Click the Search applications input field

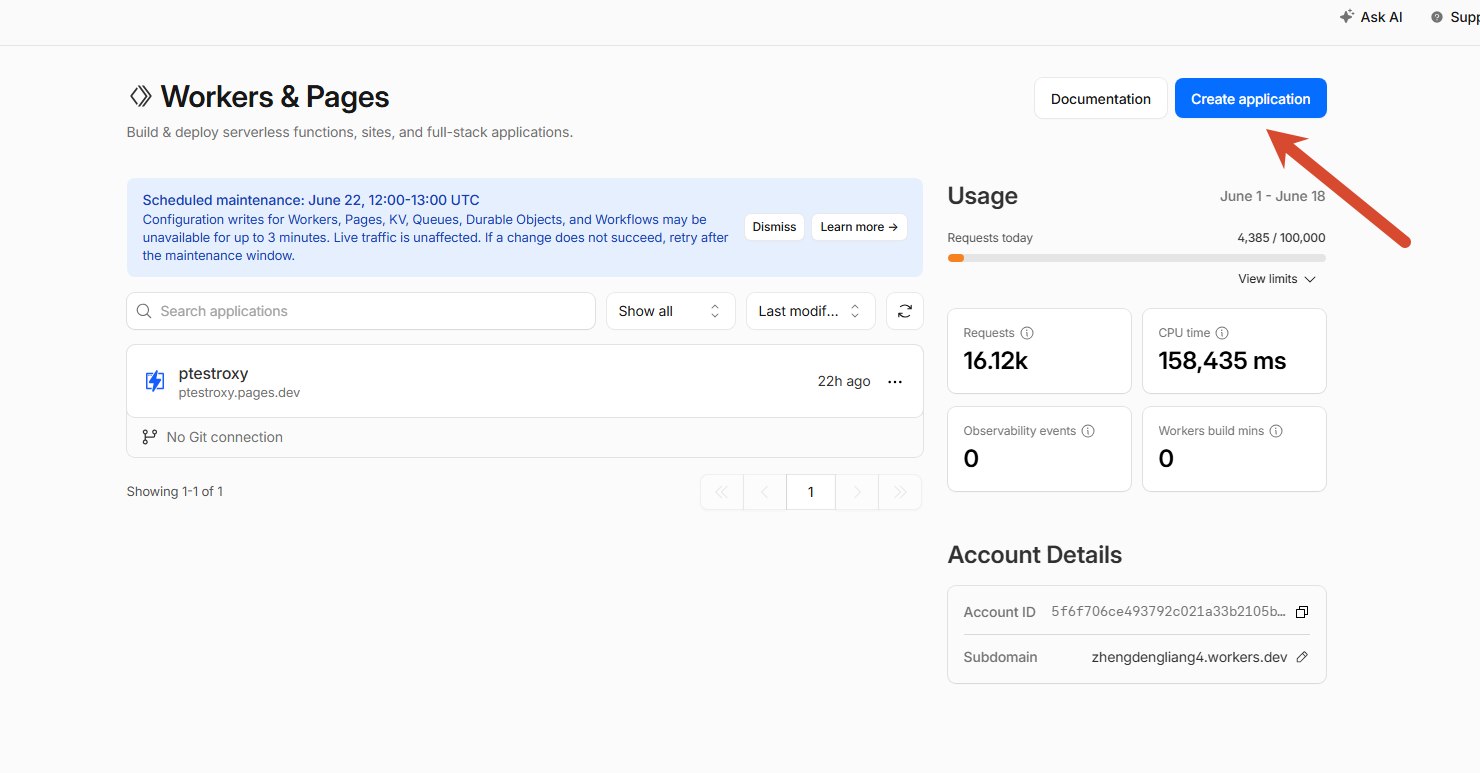point(361,311)
